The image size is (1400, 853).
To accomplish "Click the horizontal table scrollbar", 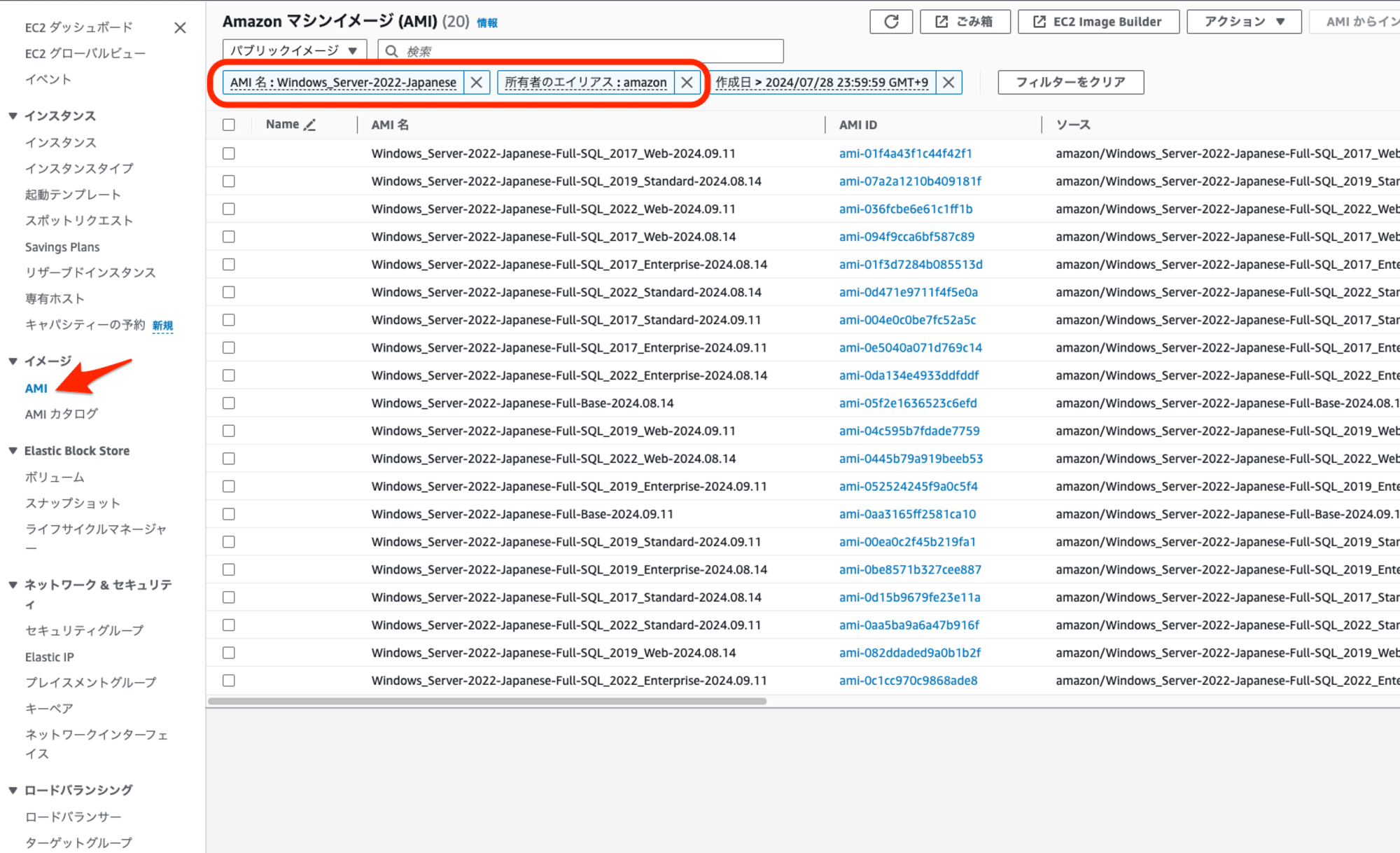I will (x=487, y=701).
